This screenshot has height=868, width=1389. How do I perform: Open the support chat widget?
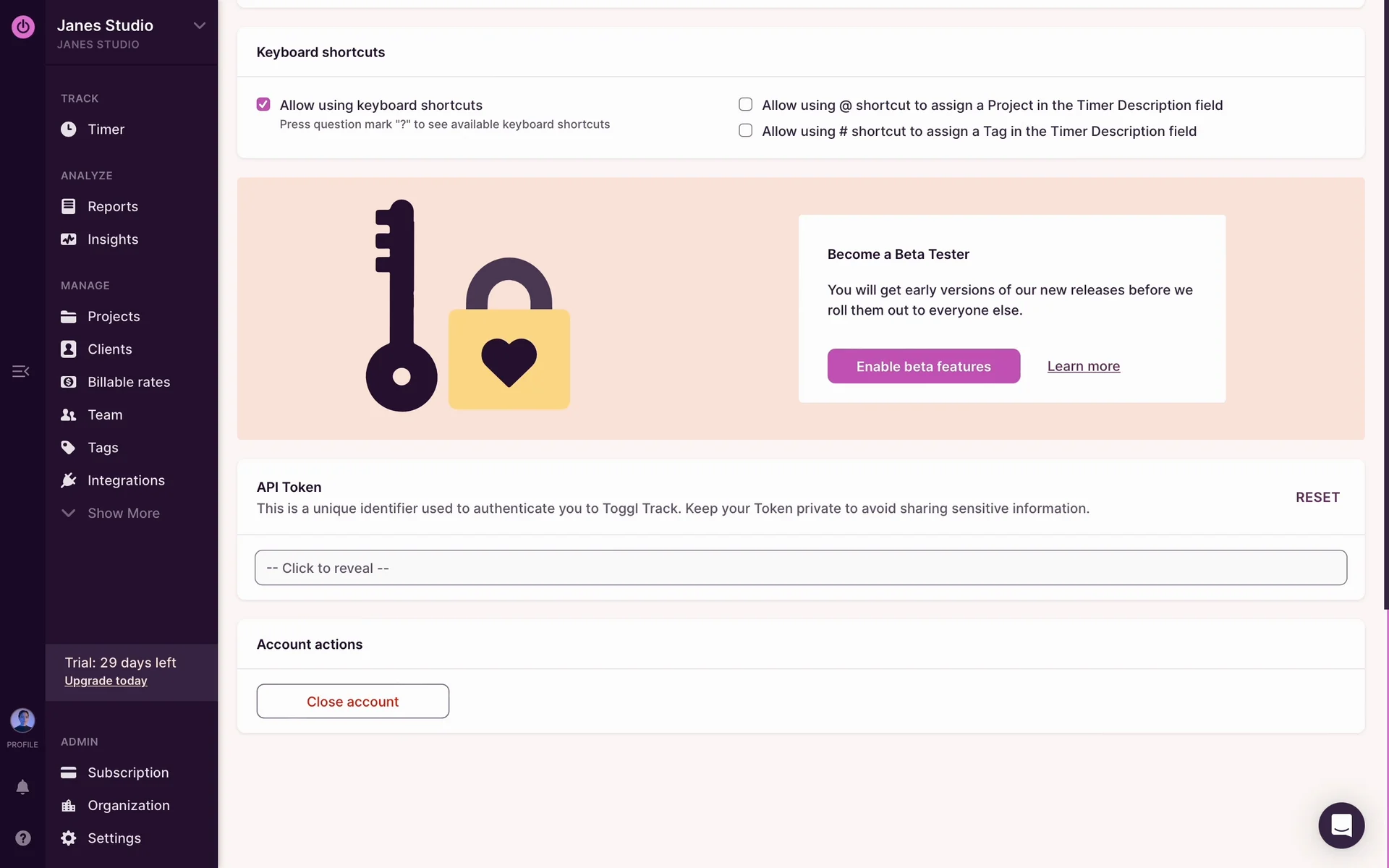point(1341,825)
